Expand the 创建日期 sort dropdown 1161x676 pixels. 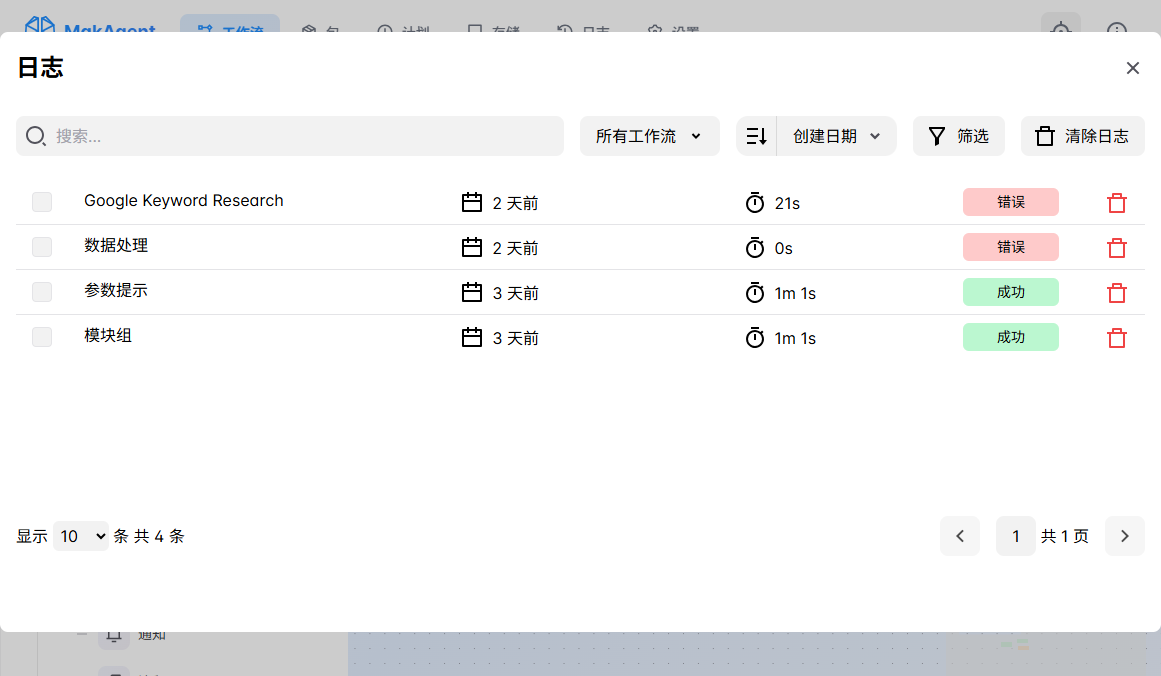point(836,136)
